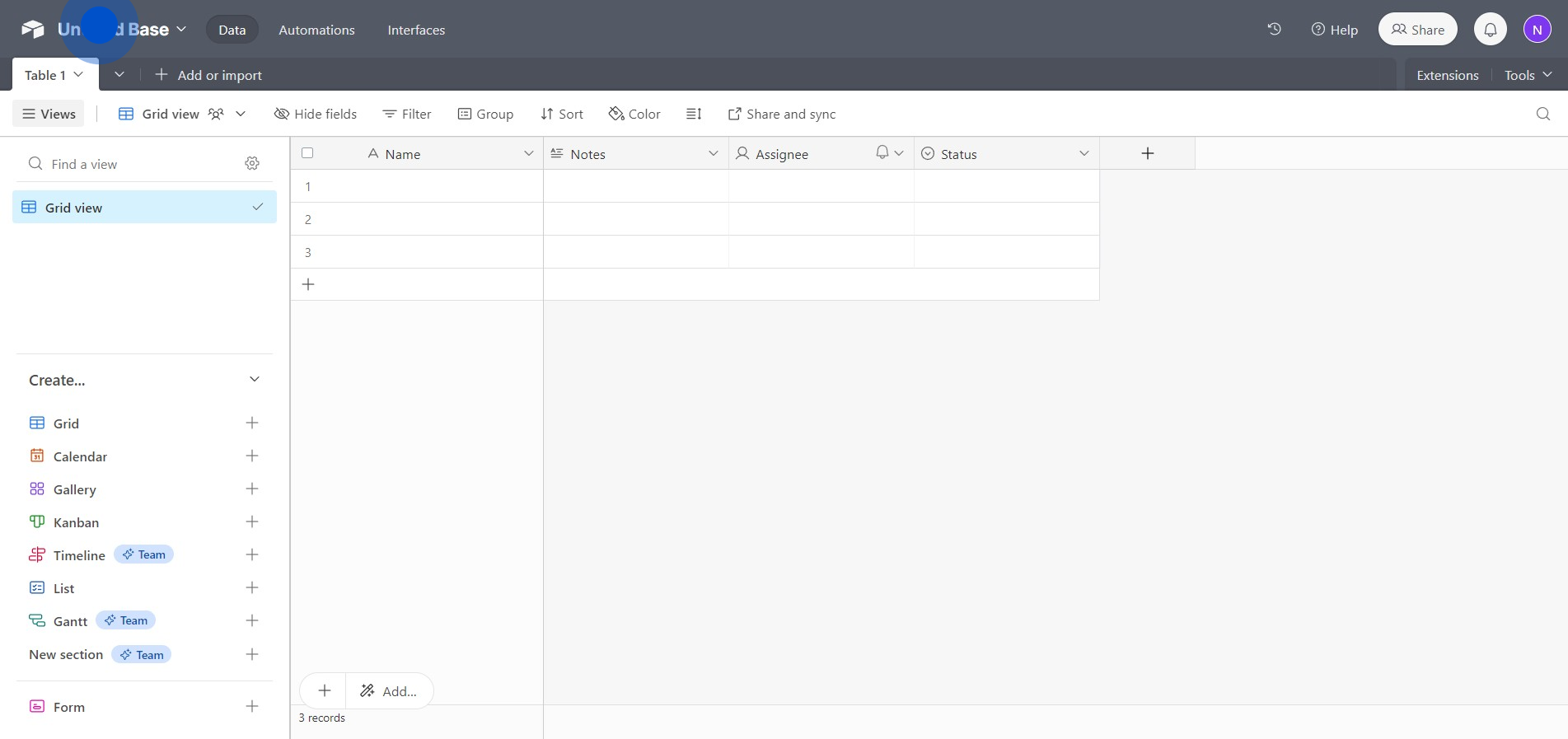The height and width of the screenshot is (739, 1568).
Task: Click the Share button
Action: [x=1417, y=30]
